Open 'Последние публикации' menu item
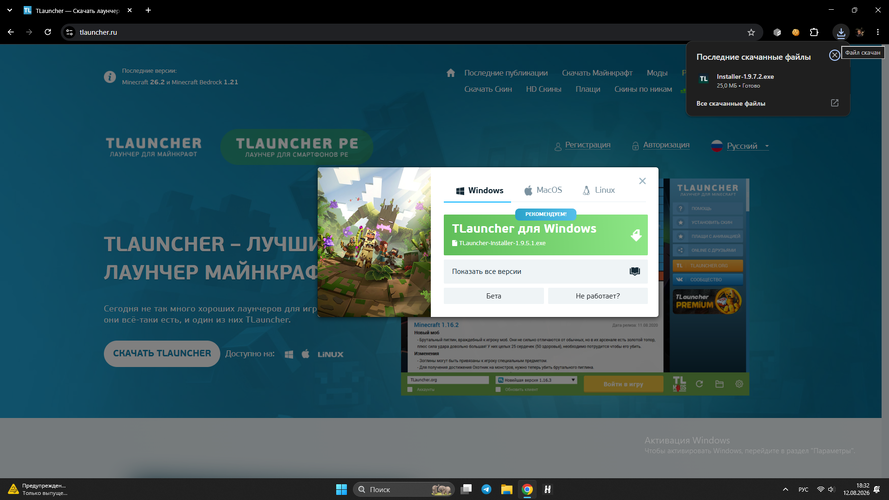The height and width of the screenshot is (500, 889). coord(506,73)
